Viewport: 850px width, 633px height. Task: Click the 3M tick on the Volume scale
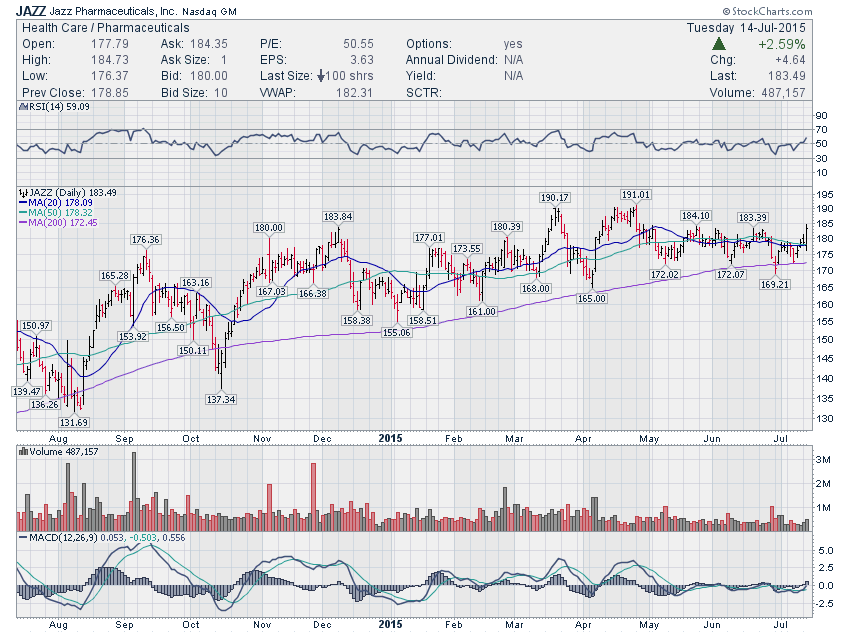[x=822, y=460]
